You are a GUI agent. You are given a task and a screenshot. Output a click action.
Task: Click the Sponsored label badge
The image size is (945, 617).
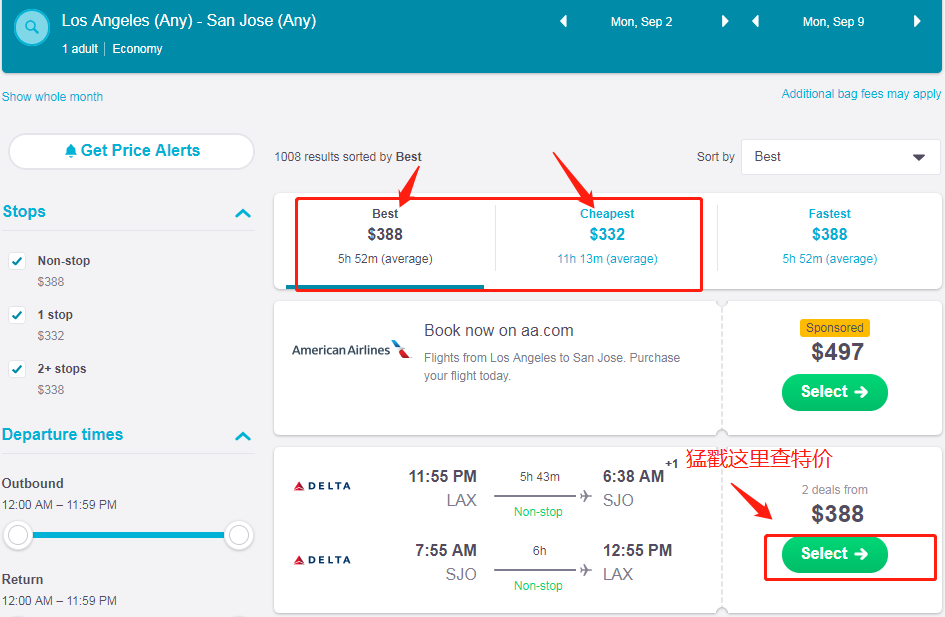tap(835, 328)
